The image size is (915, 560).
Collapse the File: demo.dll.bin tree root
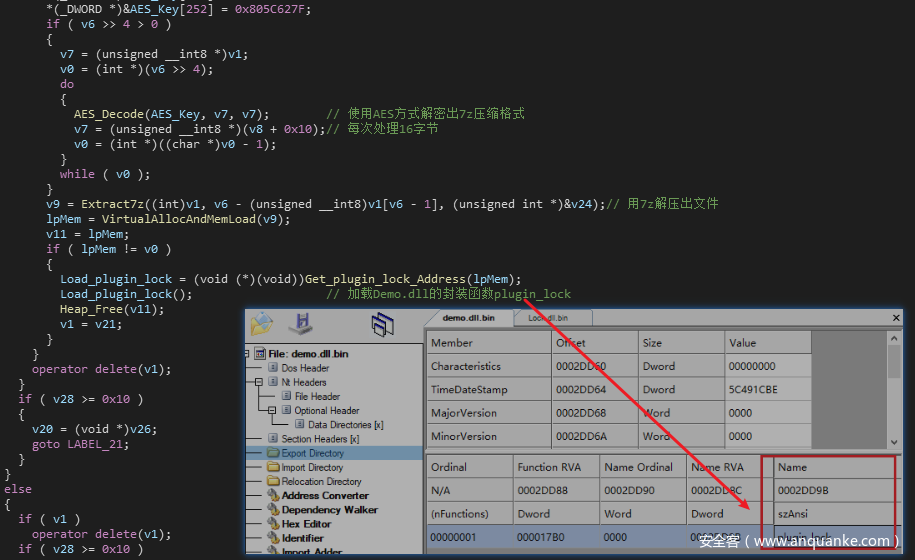click(x=248, y=354)
